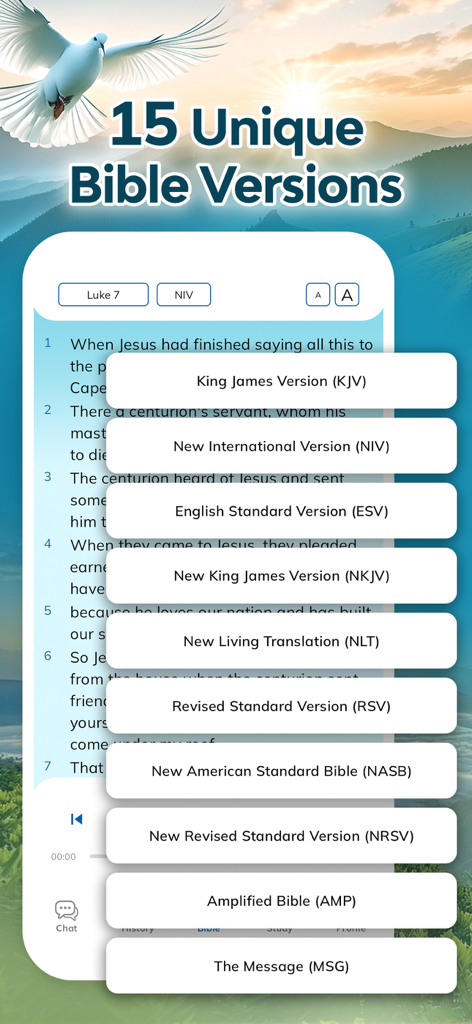Select New American Standard Bible (NASB)
This screenshot has height=1024, width=472.
click(281, 771)
